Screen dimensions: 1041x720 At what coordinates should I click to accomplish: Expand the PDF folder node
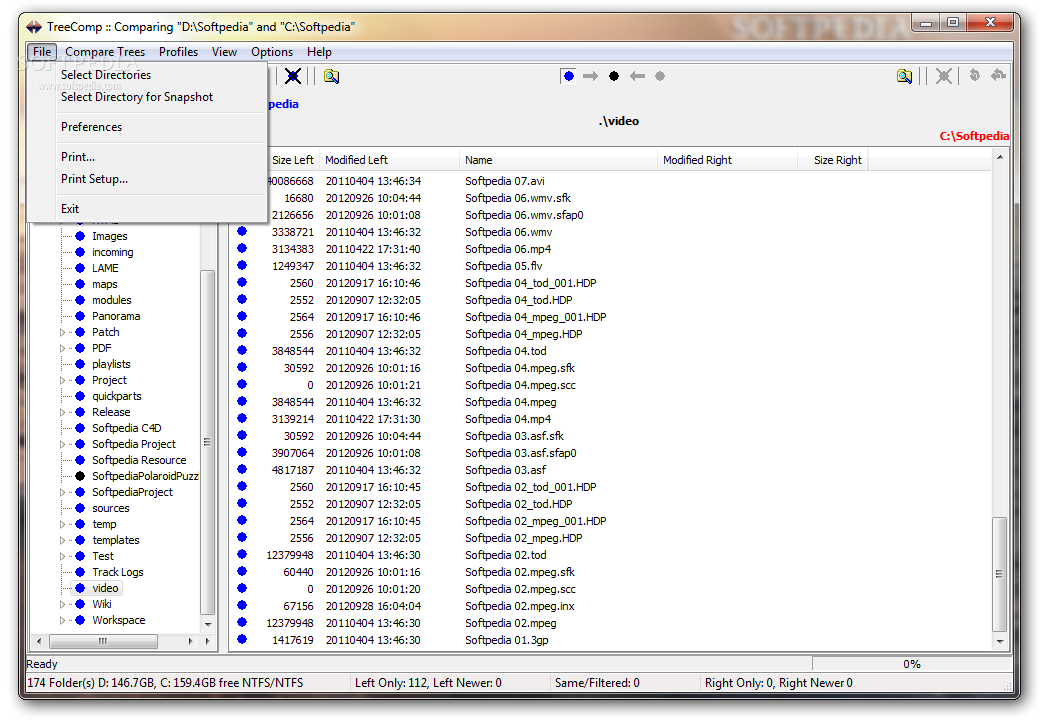coord(63,348)
